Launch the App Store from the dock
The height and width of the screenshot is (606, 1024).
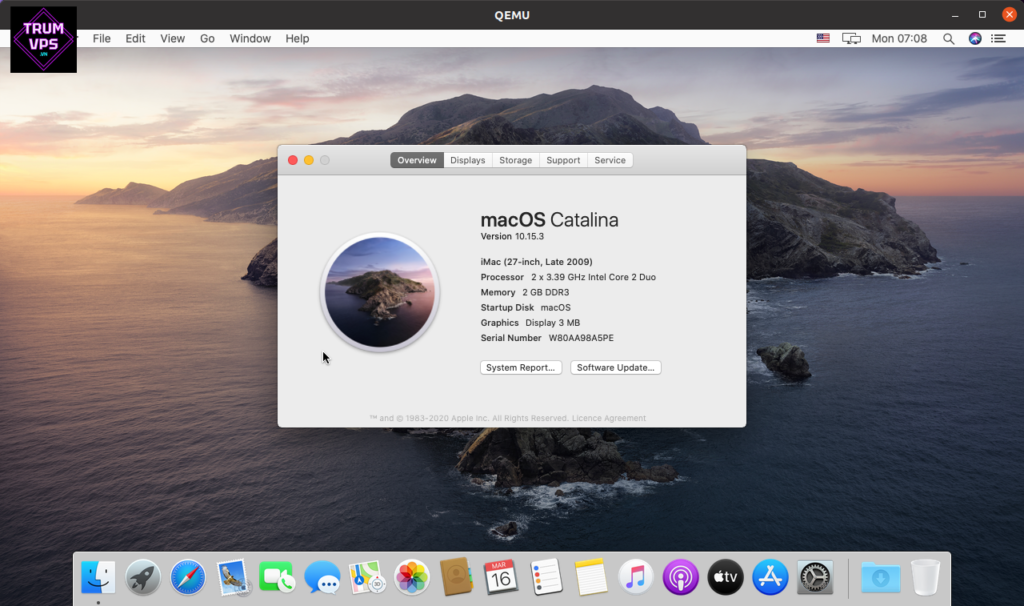point(771,577)
